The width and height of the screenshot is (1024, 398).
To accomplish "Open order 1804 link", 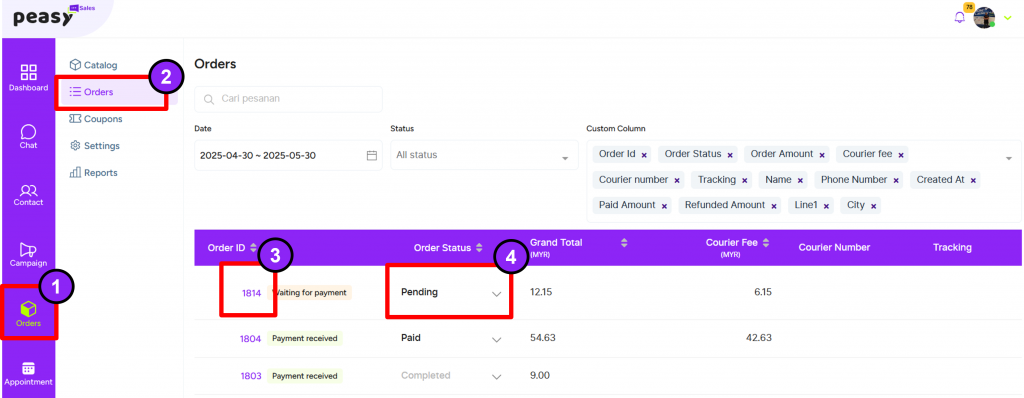I will (251, 339).
